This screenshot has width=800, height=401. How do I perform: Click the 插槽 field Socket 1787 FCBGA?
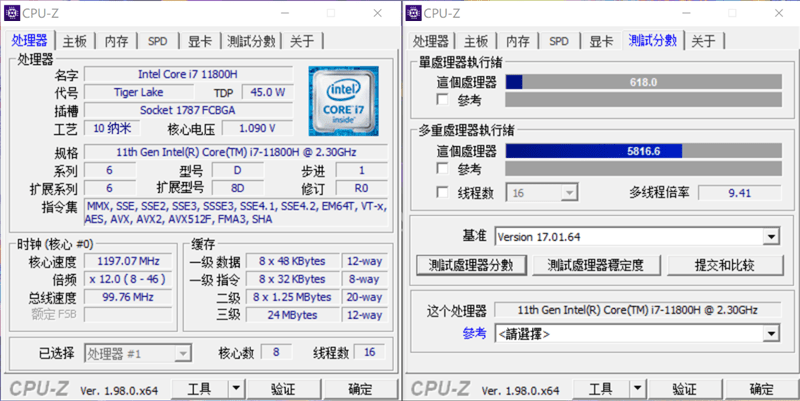click(188, 110)
